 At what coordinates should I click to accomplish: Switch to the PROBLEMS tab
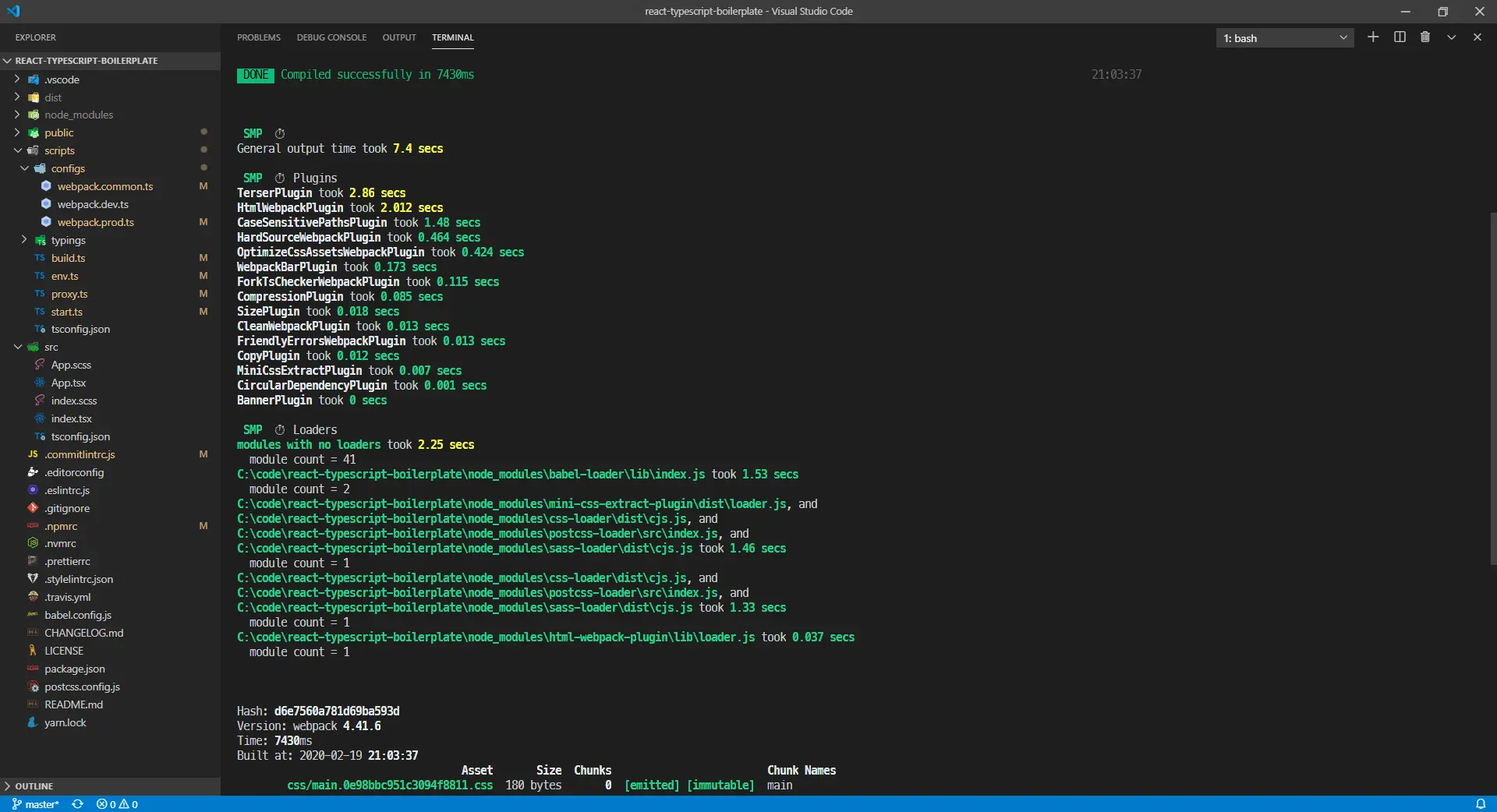(259, 37)
